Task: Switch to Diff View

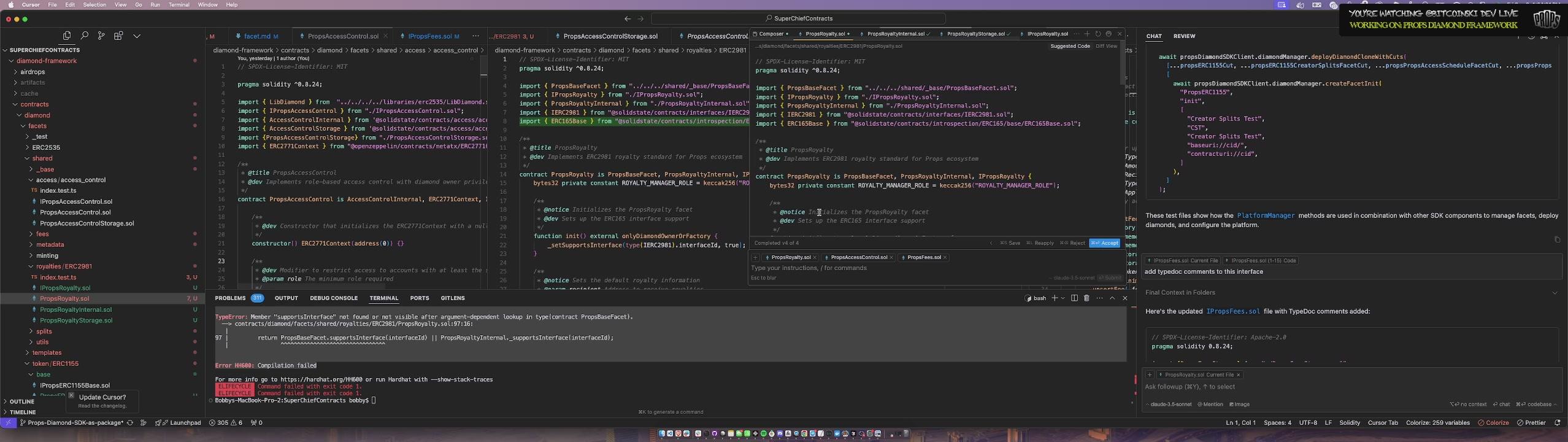Action: [x=1106, y=46]
